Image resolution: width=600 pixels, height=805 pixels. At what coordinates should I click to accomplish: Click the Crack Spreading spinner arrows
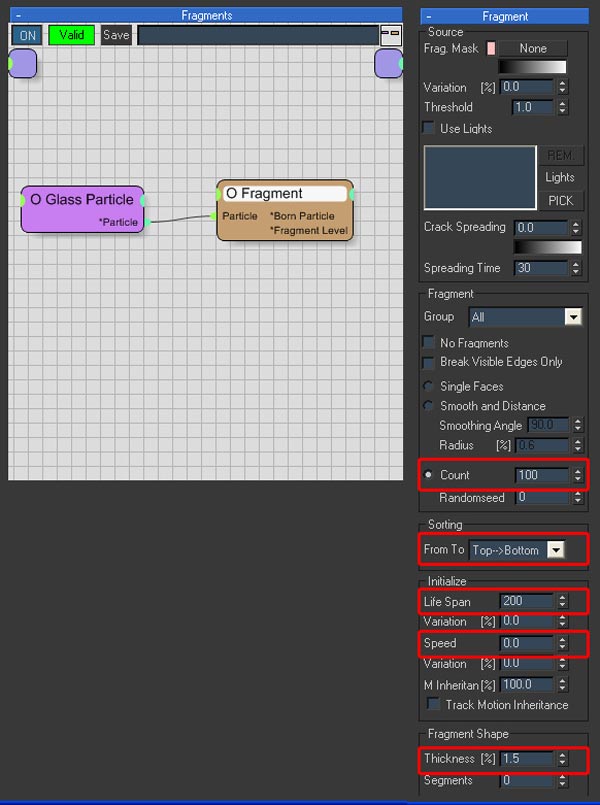pyautogui.click(x=576, y=227)
